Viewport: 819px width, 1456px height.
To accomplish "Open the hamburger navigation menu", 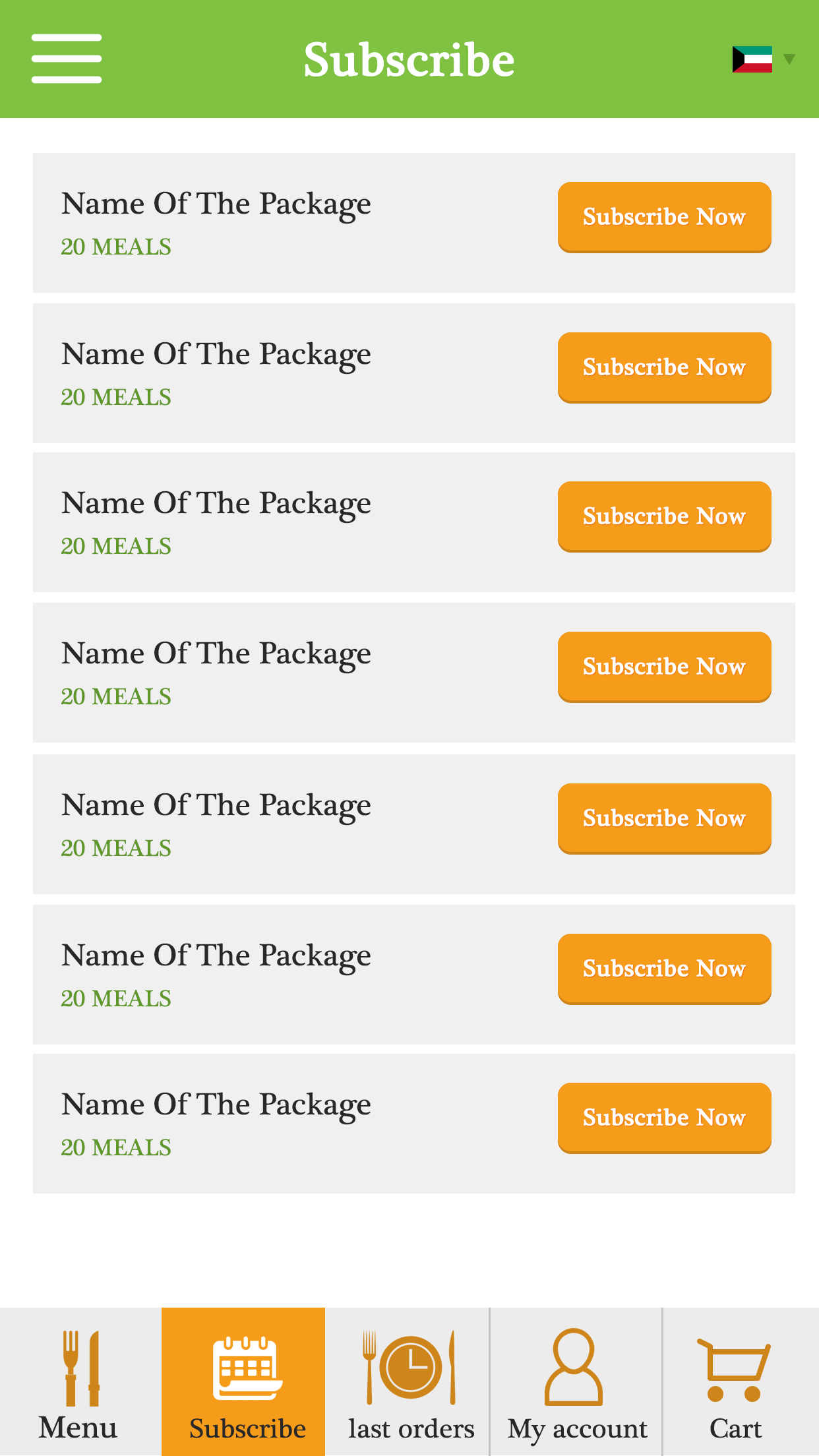I will coord(67,59).
